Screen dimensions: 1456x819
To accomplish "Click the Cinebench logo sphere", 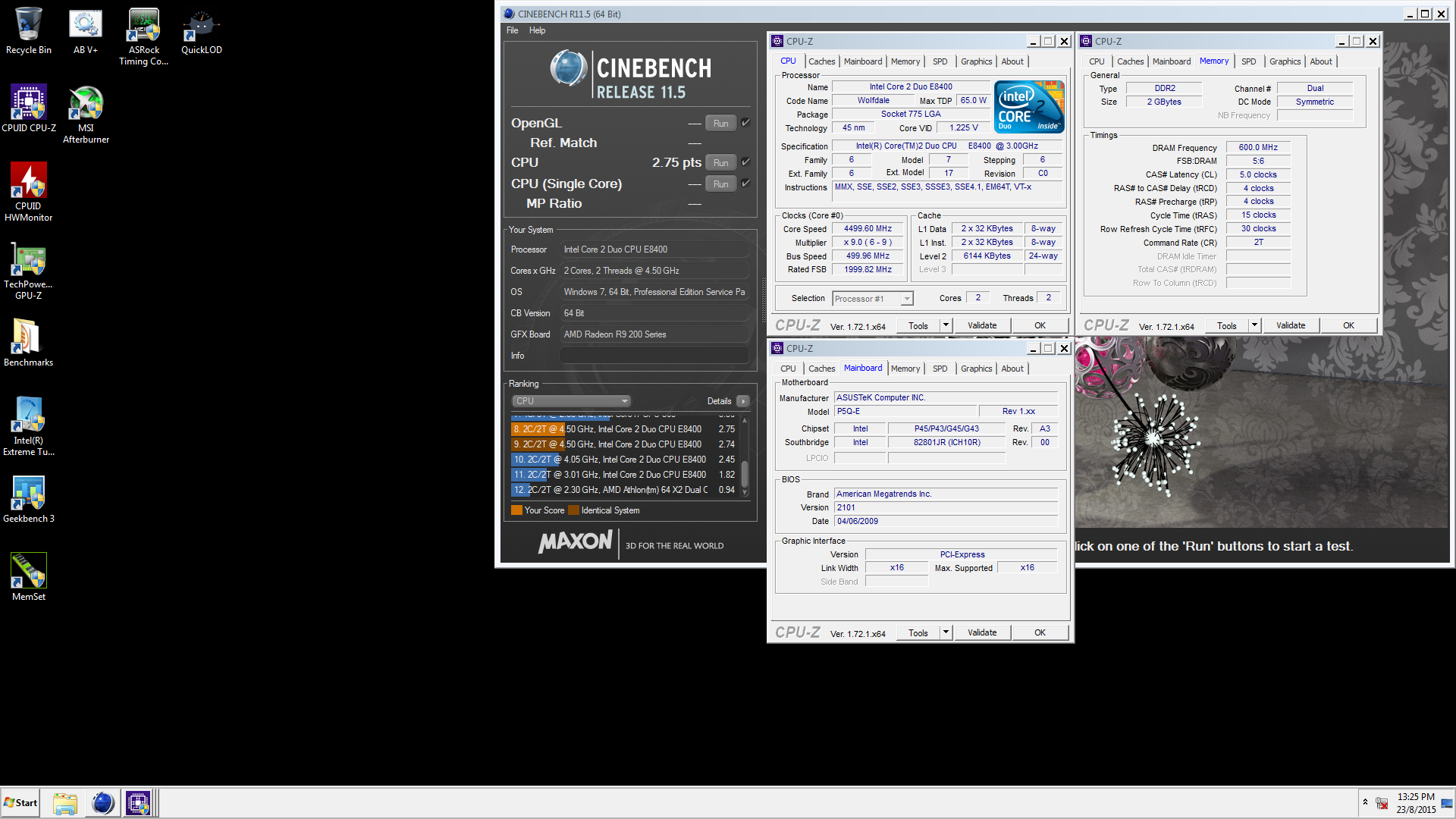I will tap(569, 68).
